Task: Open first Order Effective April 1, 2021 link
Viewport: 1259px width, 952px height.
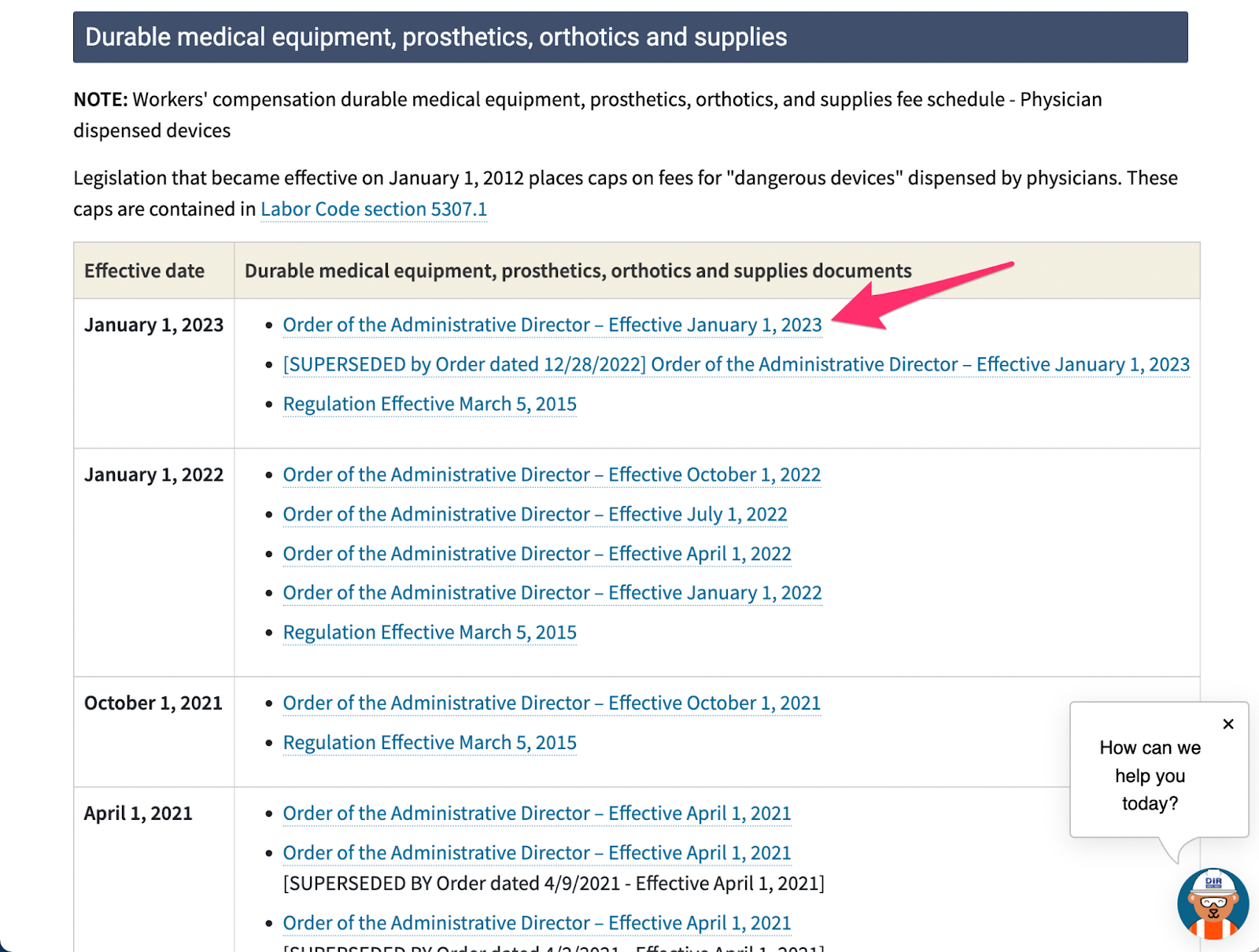Action: coord(537,813)
